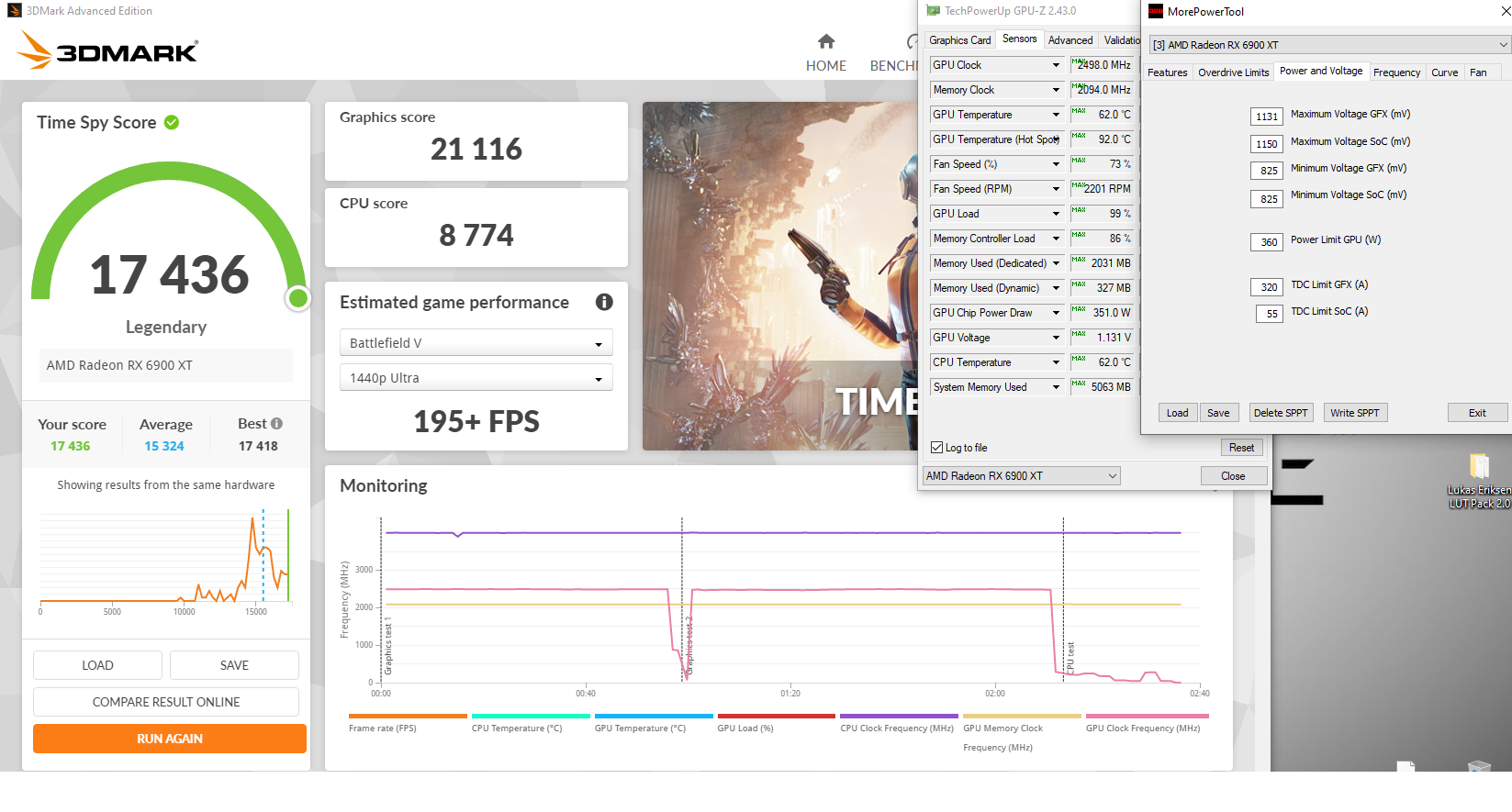Open the Fan tab in MorePowerTool
The height and width of the screenshot is (812, 1512).
click(1478, 72)
